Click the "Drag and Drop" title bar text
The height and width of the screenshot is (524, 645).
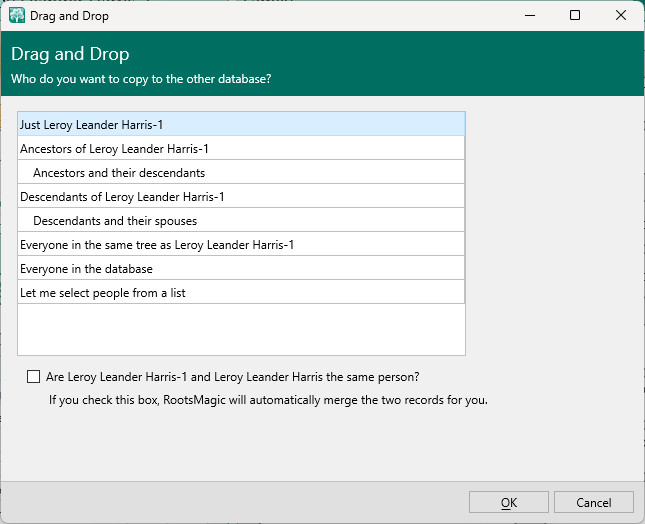coord(71,16)
